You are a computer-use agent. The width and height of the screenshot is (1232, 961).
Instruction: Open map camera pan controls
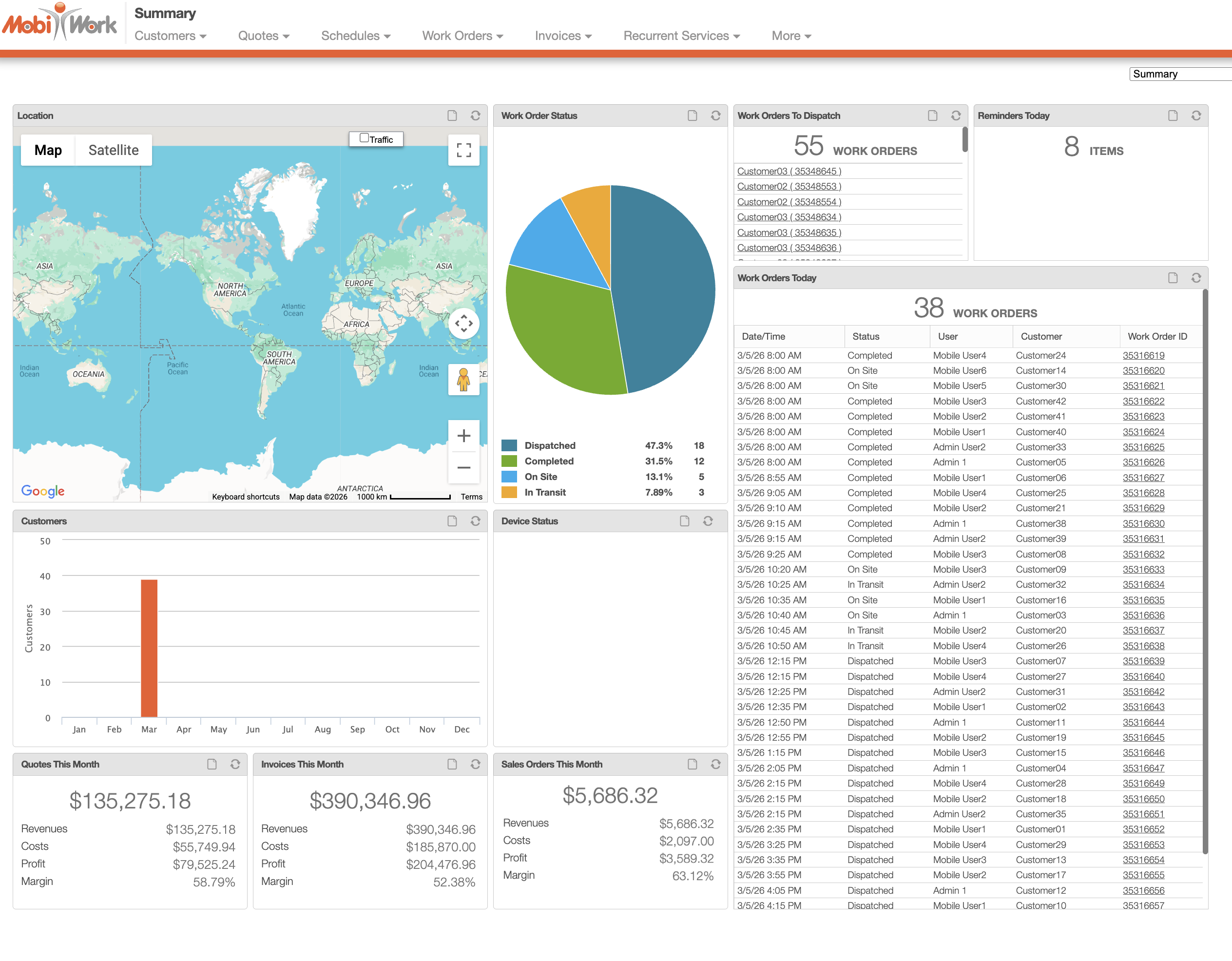click(x=463, y=324)
